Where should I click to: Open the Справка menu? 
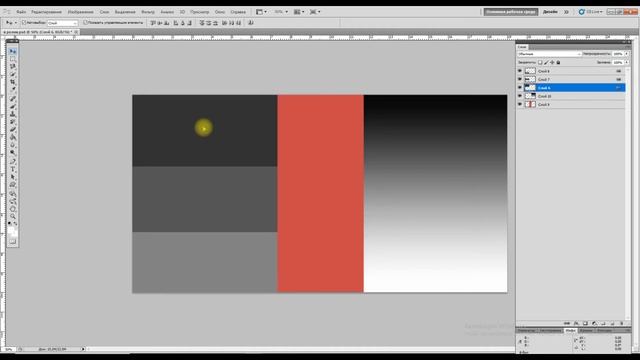238,12
